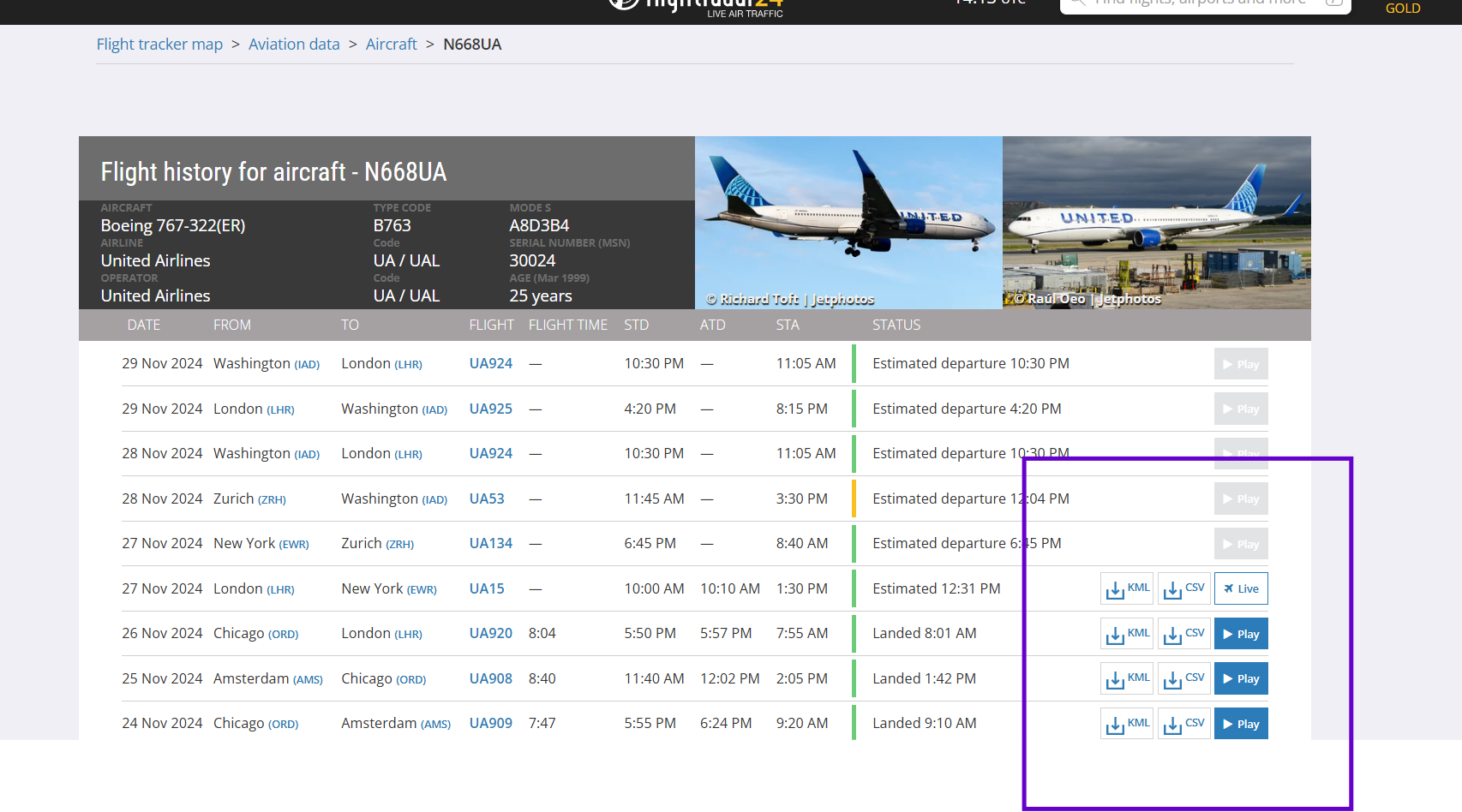
Task: Download KML for flight UA920
Action: pyautogui.click(x=1126, y=634)
